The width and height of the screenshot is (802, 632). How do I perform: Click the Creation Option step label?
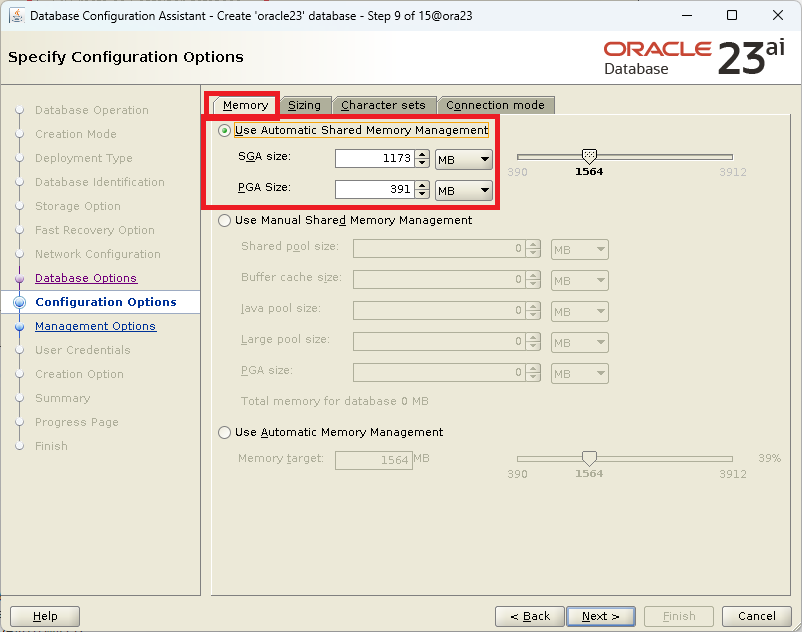(x=79, y=374)
